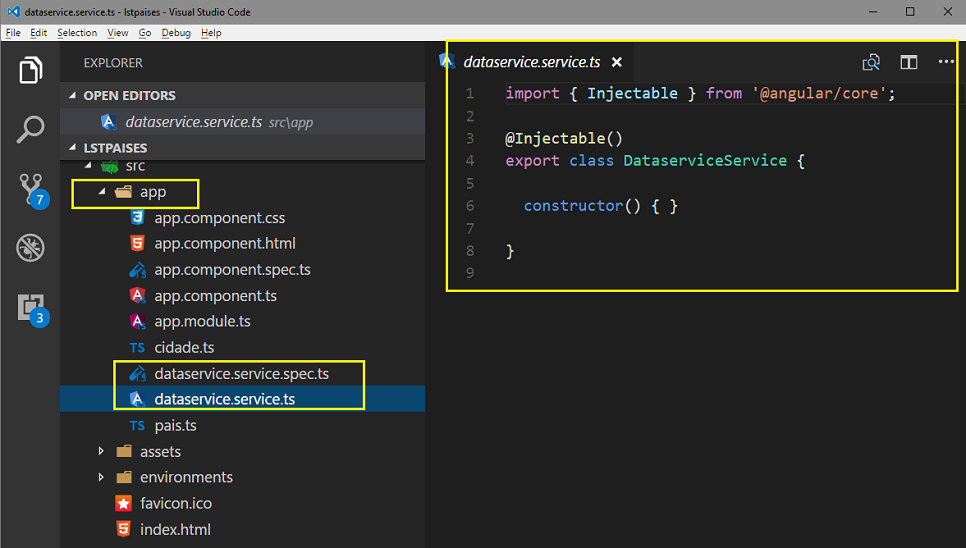The width and height of the screenshot is (966, 548).
Task: Open Source Control view with 7 changes
Action: tap(30, 187)
